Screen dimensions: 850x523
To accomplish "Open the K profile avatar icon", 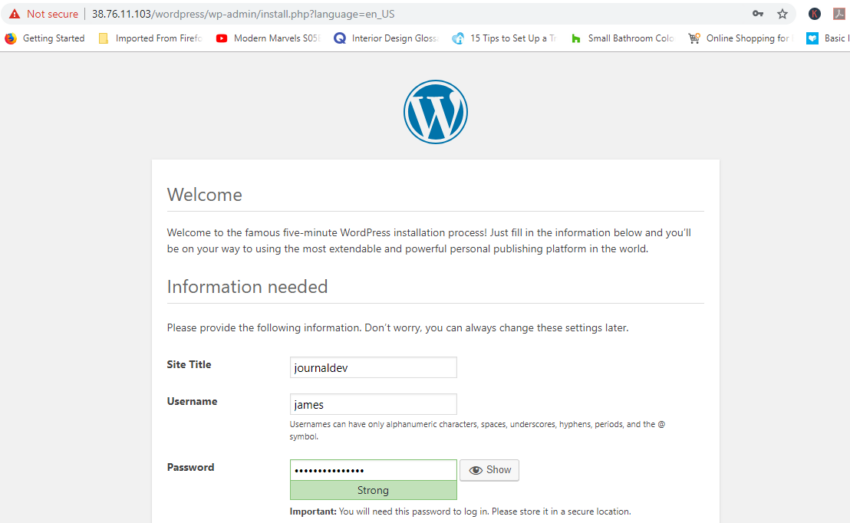I will [814, 14].
